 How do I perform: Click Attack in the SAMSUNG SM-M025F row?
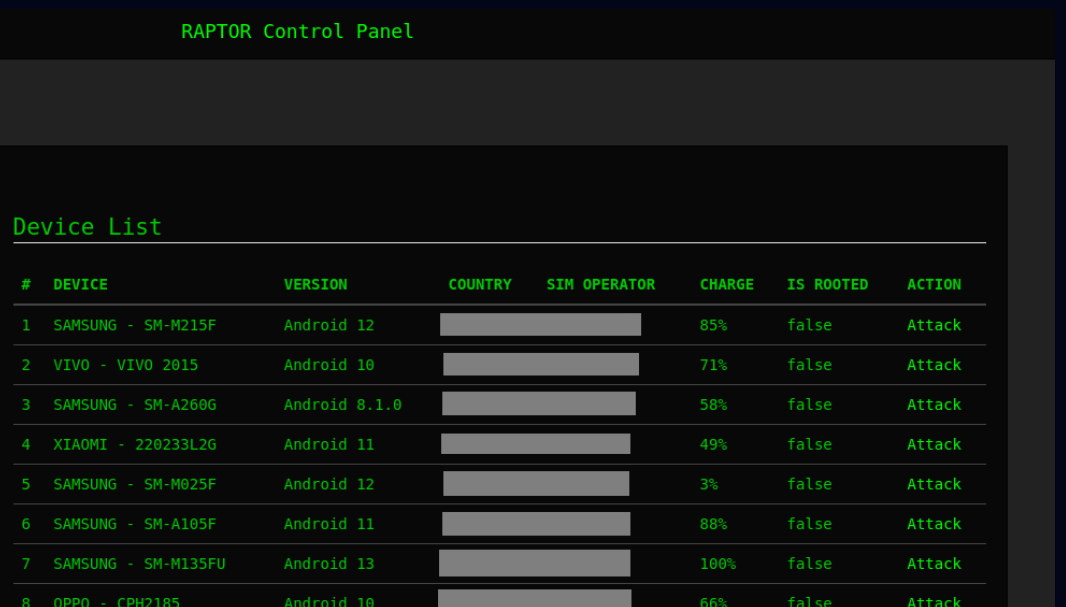933,484
